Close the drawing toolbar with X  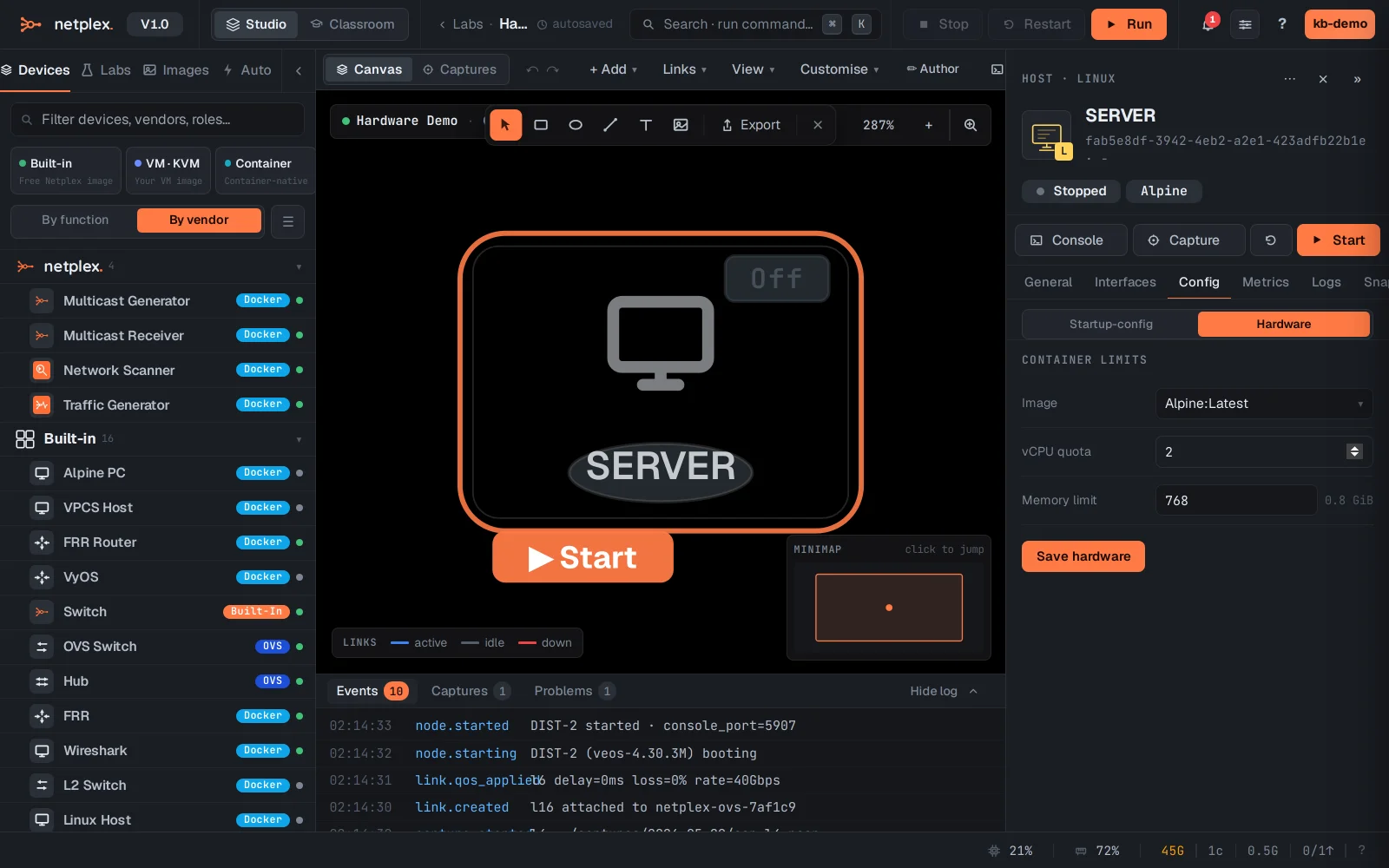point(818,125)
